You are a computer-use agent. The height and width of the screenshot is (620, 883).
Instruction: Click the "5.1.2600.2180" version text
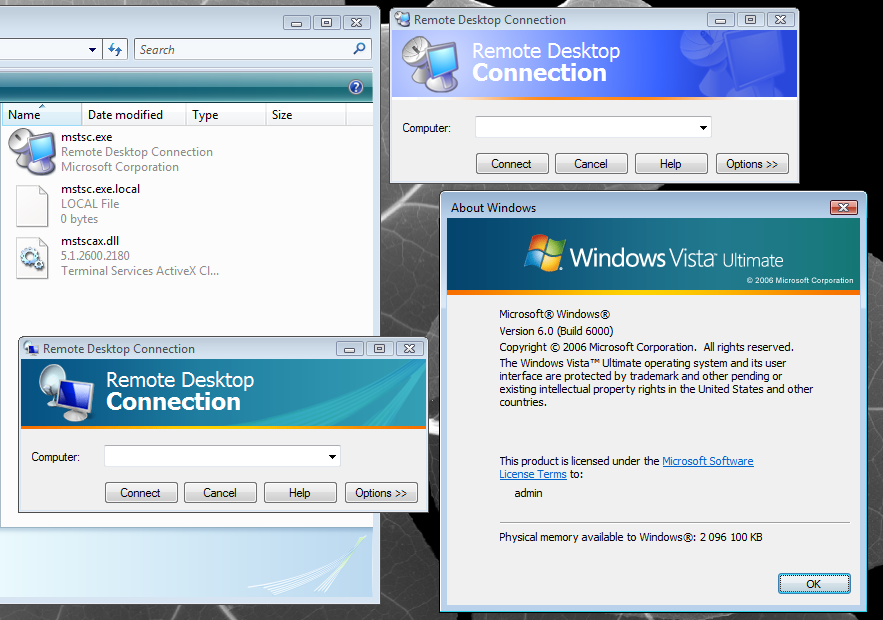[x=95, y=256]
